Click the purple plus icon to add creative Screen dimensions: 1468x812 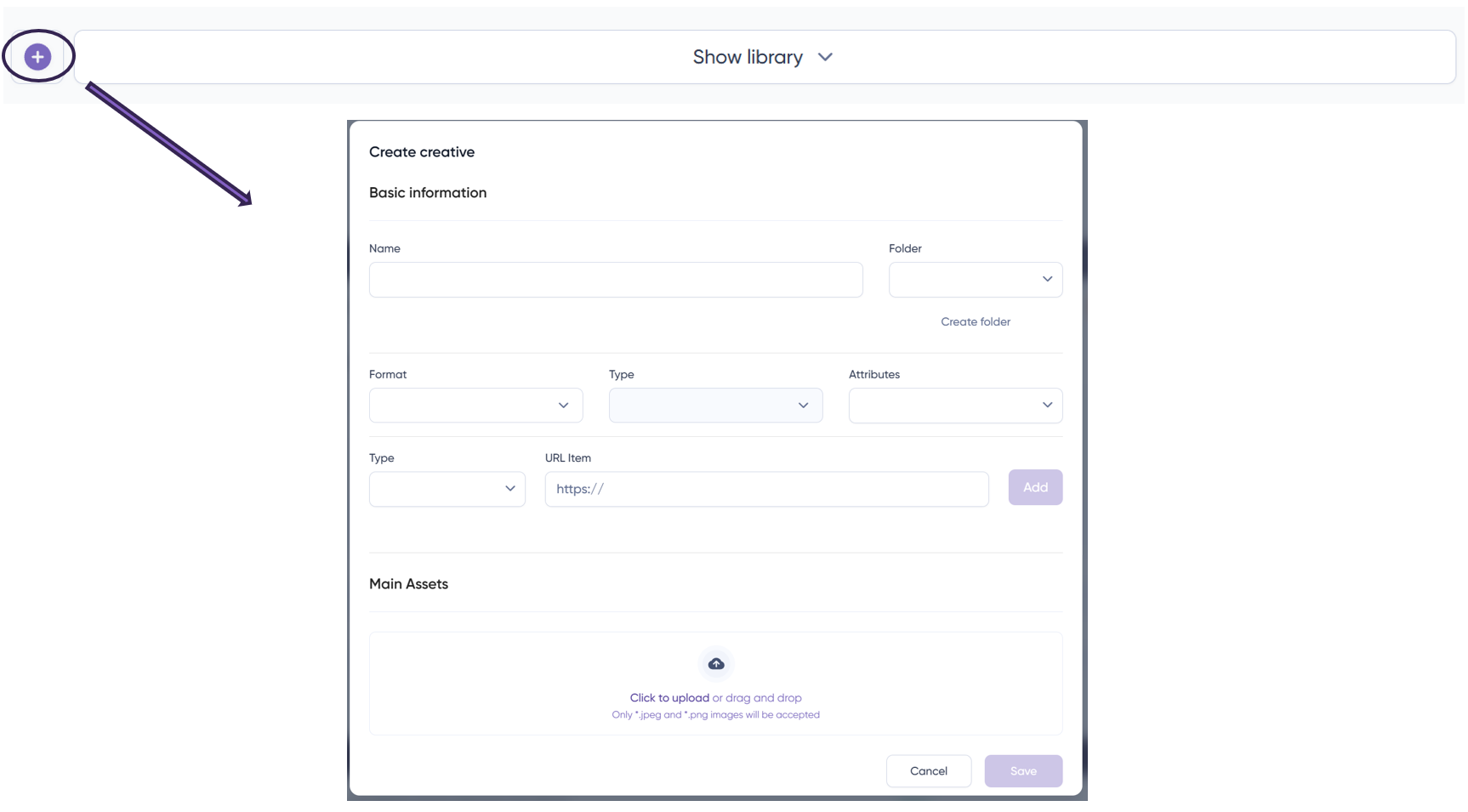tap(37, 57)
